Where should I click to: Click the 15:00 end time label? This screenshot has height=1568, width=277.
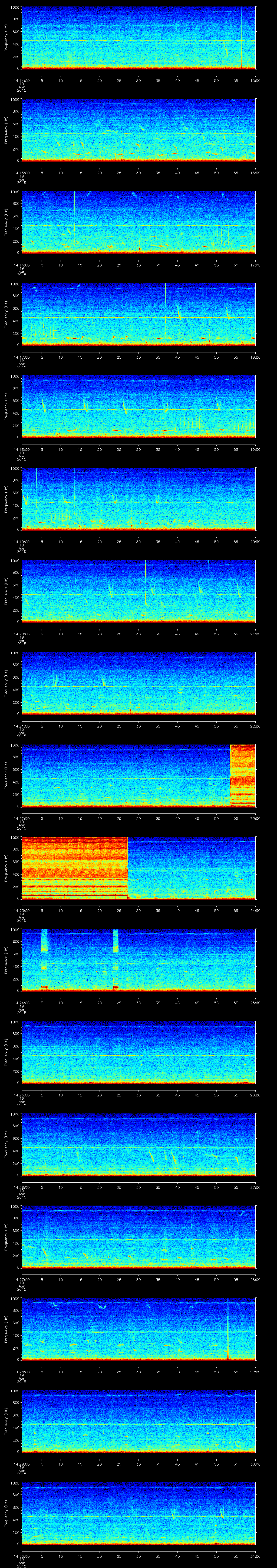pos(256,80)
